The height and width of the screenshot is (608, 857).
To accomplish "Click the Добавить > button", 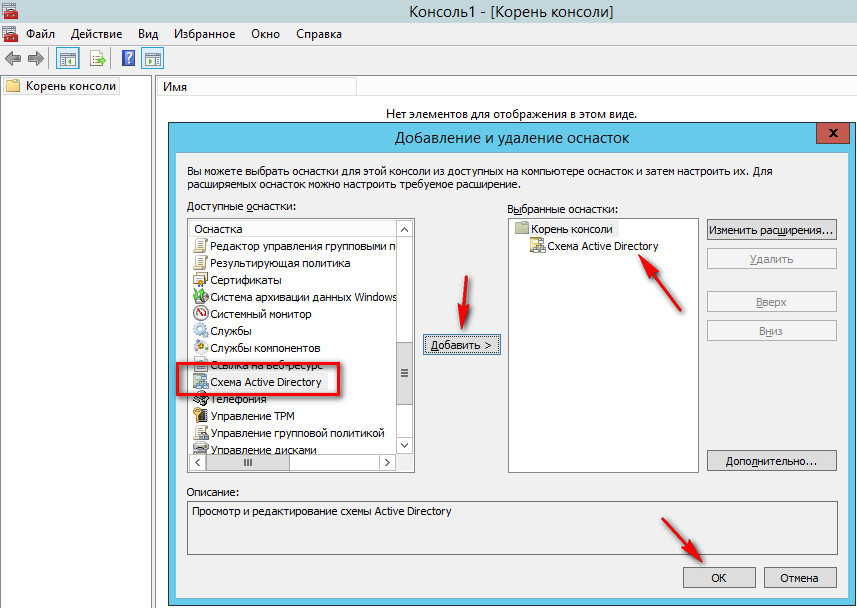I will click(462, 345).
